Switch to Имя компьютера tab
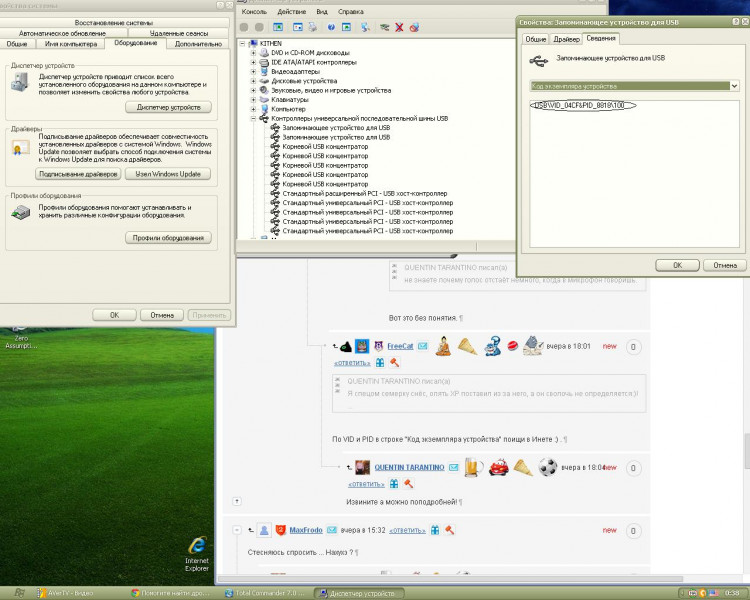 71,44
